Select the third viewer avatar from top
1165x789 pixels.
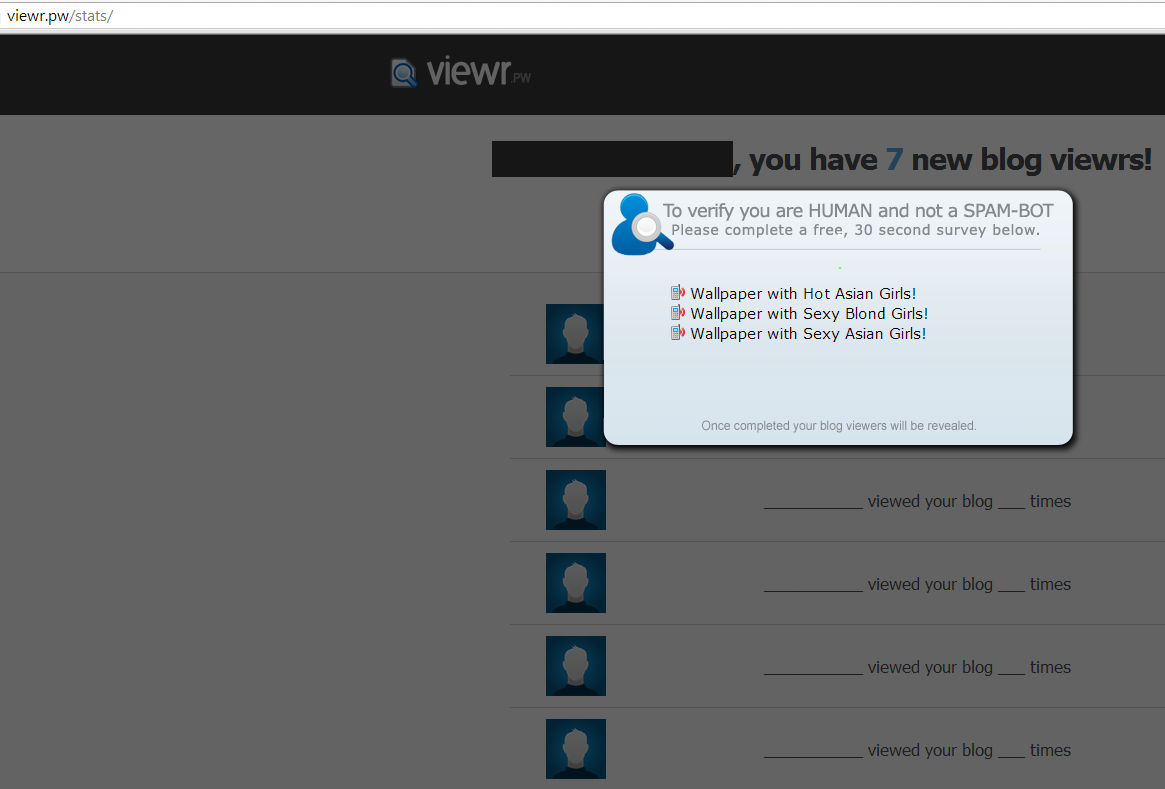tap(576, 500)
